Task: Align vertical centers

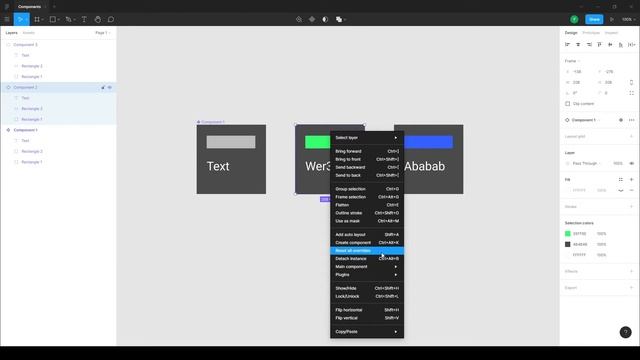Action: [x=610, y=44]
